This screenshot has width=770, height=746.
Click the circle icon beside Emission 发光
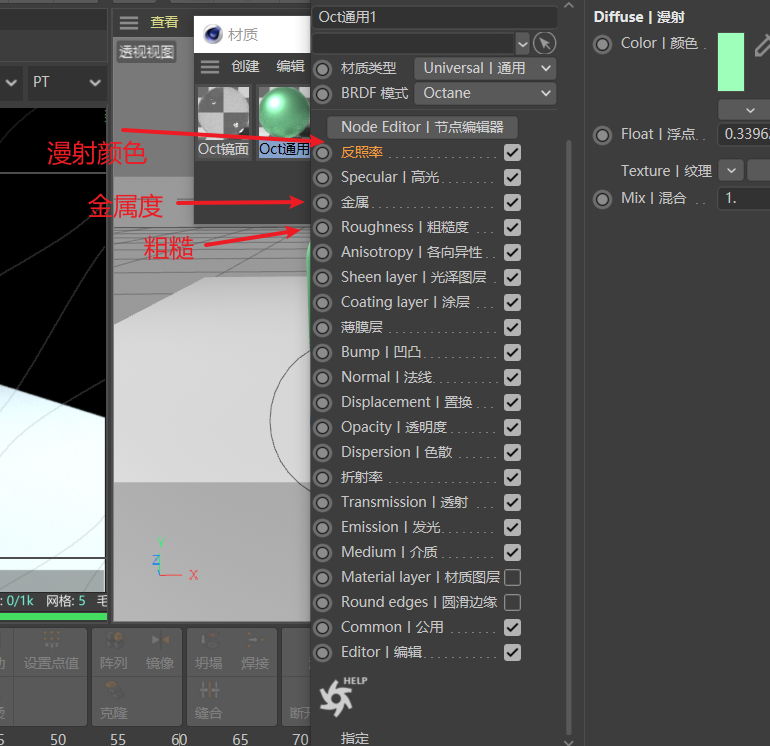point(323,528)
